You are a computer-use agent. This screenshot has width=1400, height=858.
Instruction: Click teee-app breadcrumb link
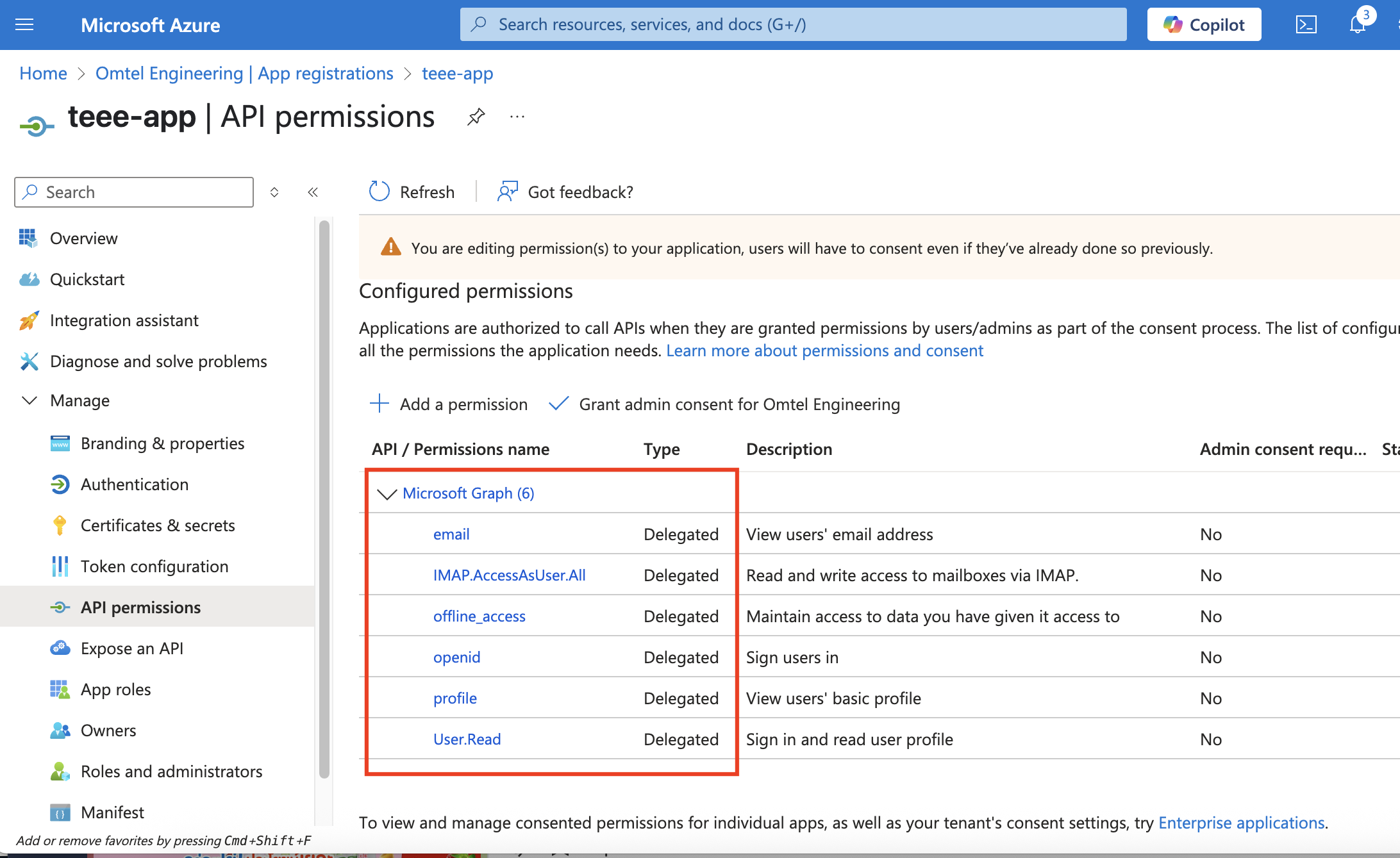coord(457,73)
